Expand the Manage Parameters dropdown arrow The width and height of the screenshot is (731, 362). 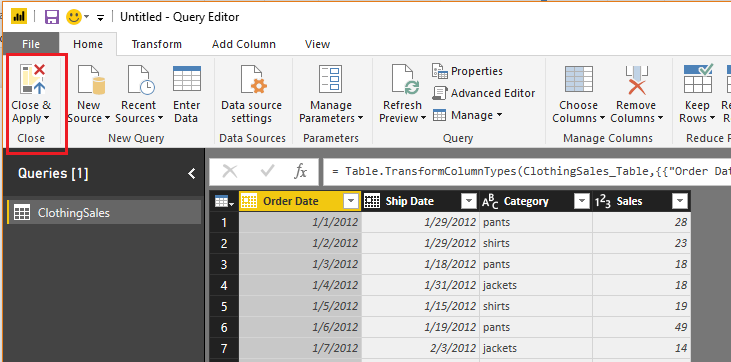(360, 118)
